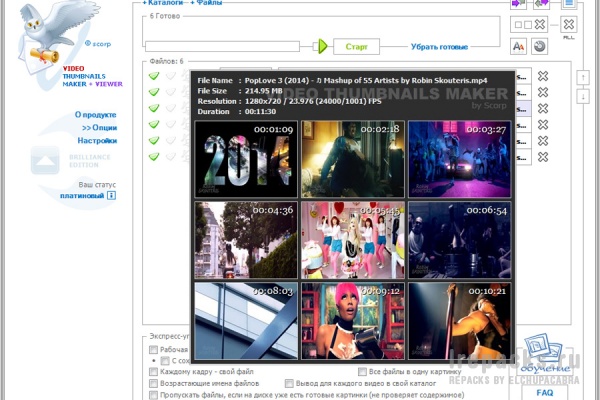Click the empty progress bar next to Старт

coord(222,47)
